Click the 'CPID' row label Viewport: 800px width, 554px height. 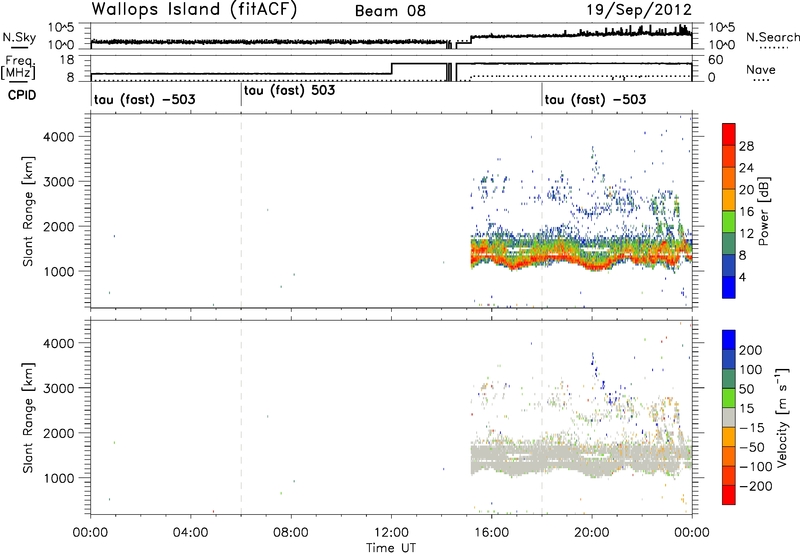point(22,95)
